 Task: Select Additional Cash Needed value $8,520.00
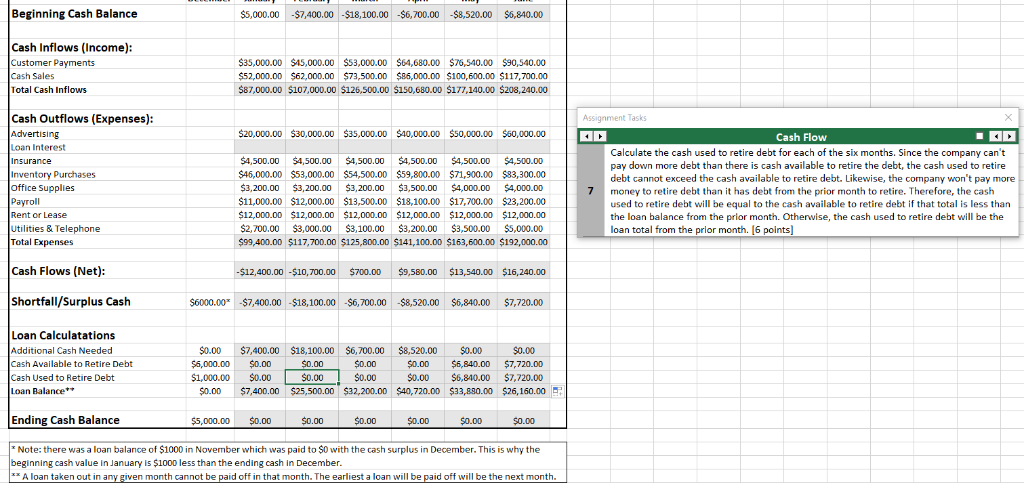(419, 351)
